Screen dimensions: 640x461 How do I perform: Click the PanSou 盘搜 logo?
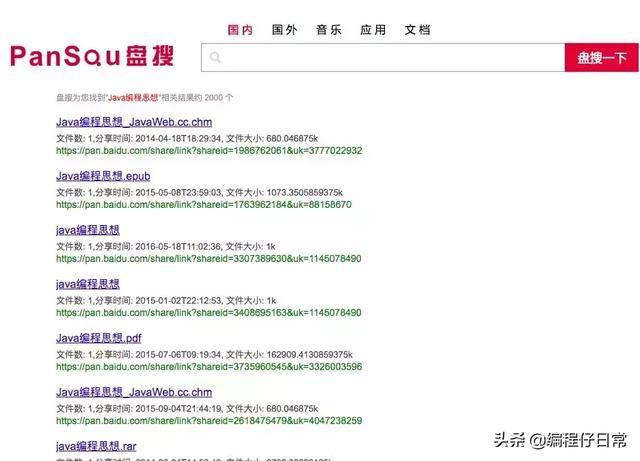pos(92,56)
